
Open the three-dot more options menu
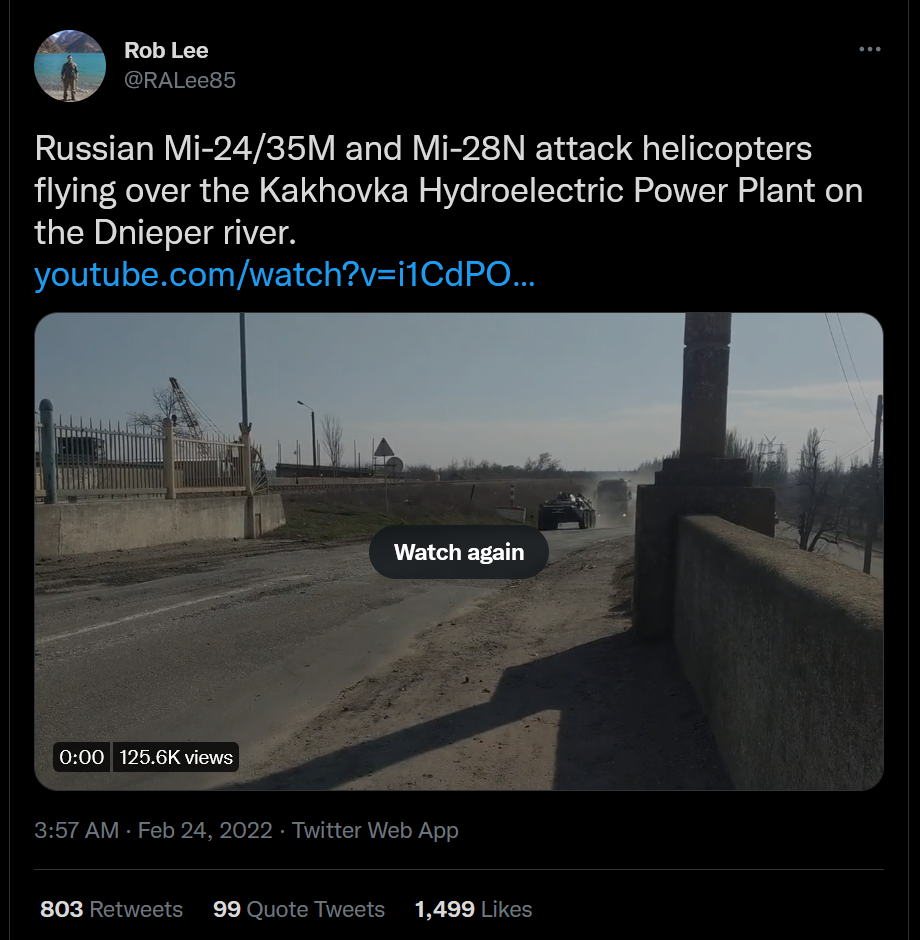point(870,50)
